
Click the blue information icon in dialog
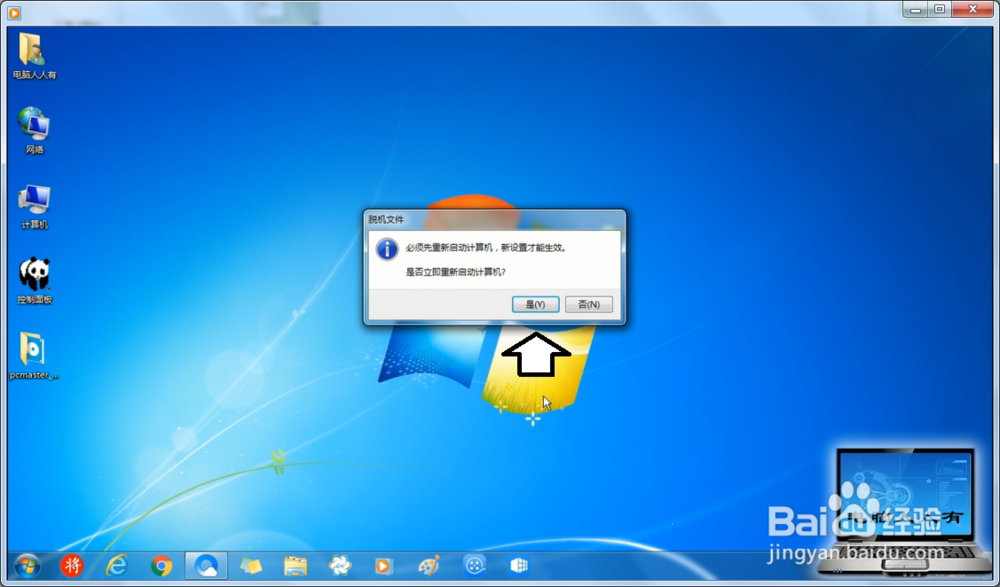(387, 249)
